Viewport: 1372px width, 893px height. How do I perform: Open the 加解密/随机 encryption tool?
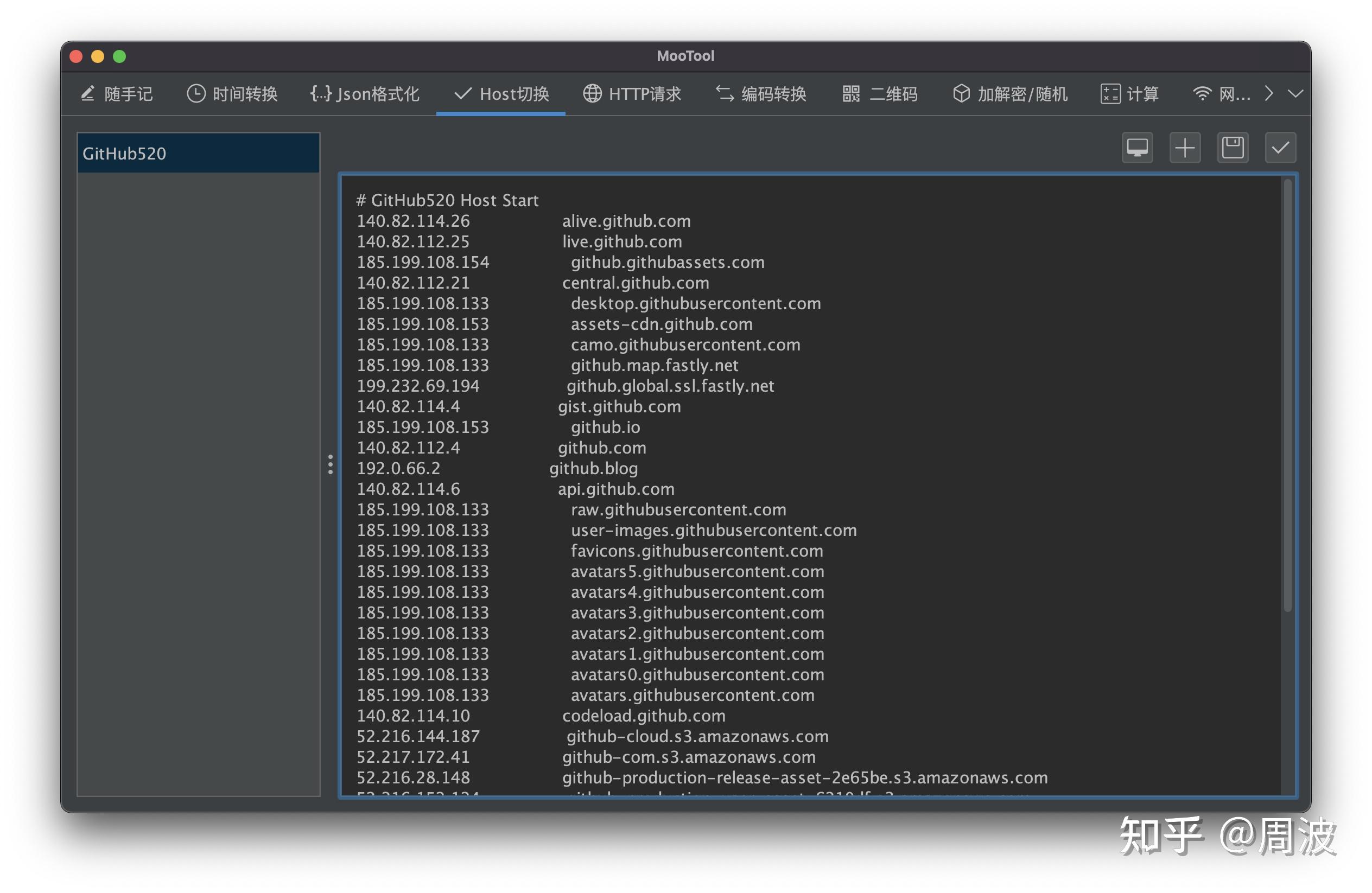[x=1010, y=94]
